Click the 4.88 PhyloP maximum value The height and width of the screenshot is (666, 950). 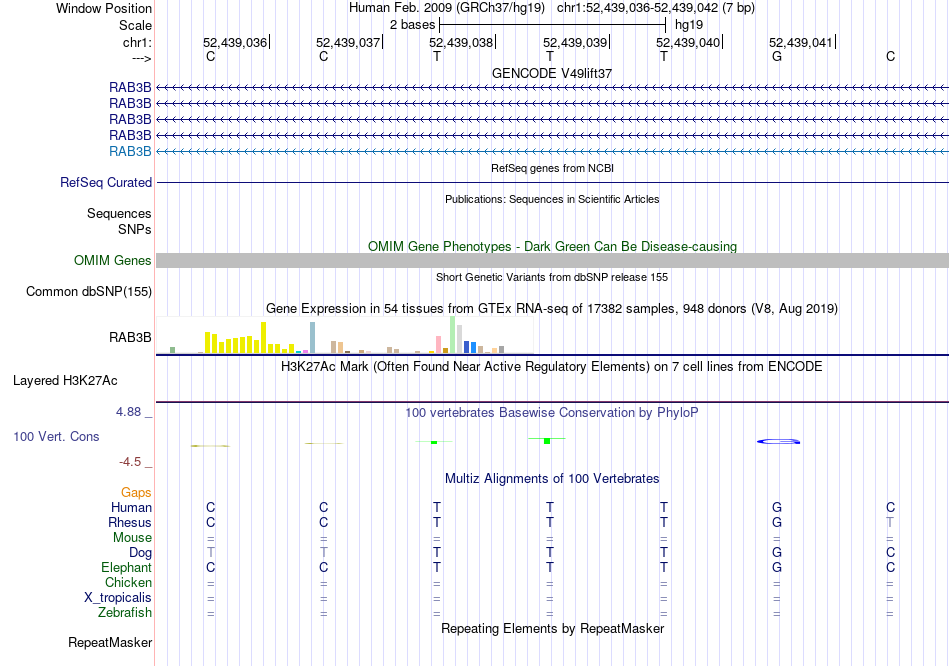tap(128, 412)
